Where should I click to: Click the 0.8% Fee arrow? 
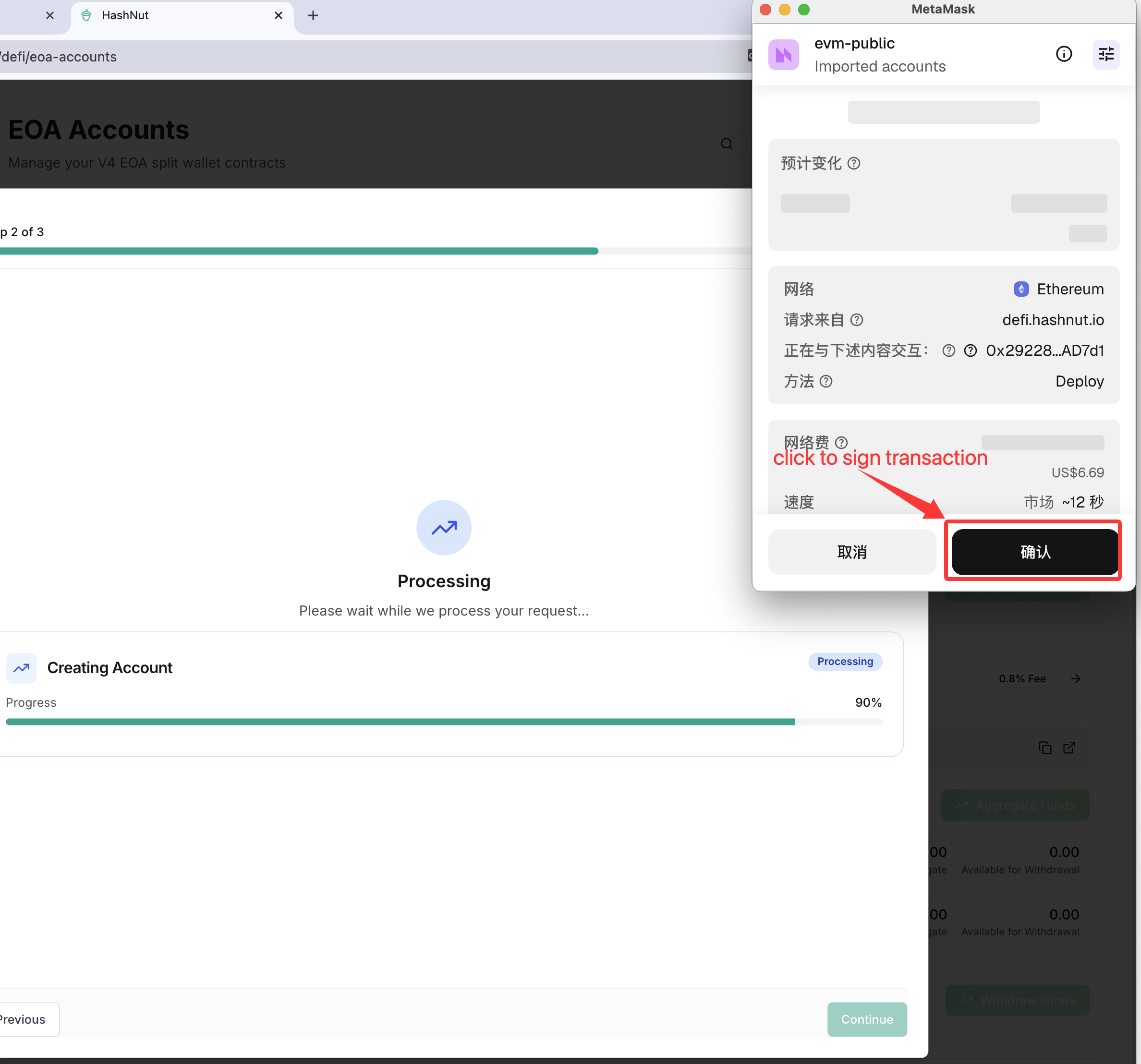[1076, 678]
